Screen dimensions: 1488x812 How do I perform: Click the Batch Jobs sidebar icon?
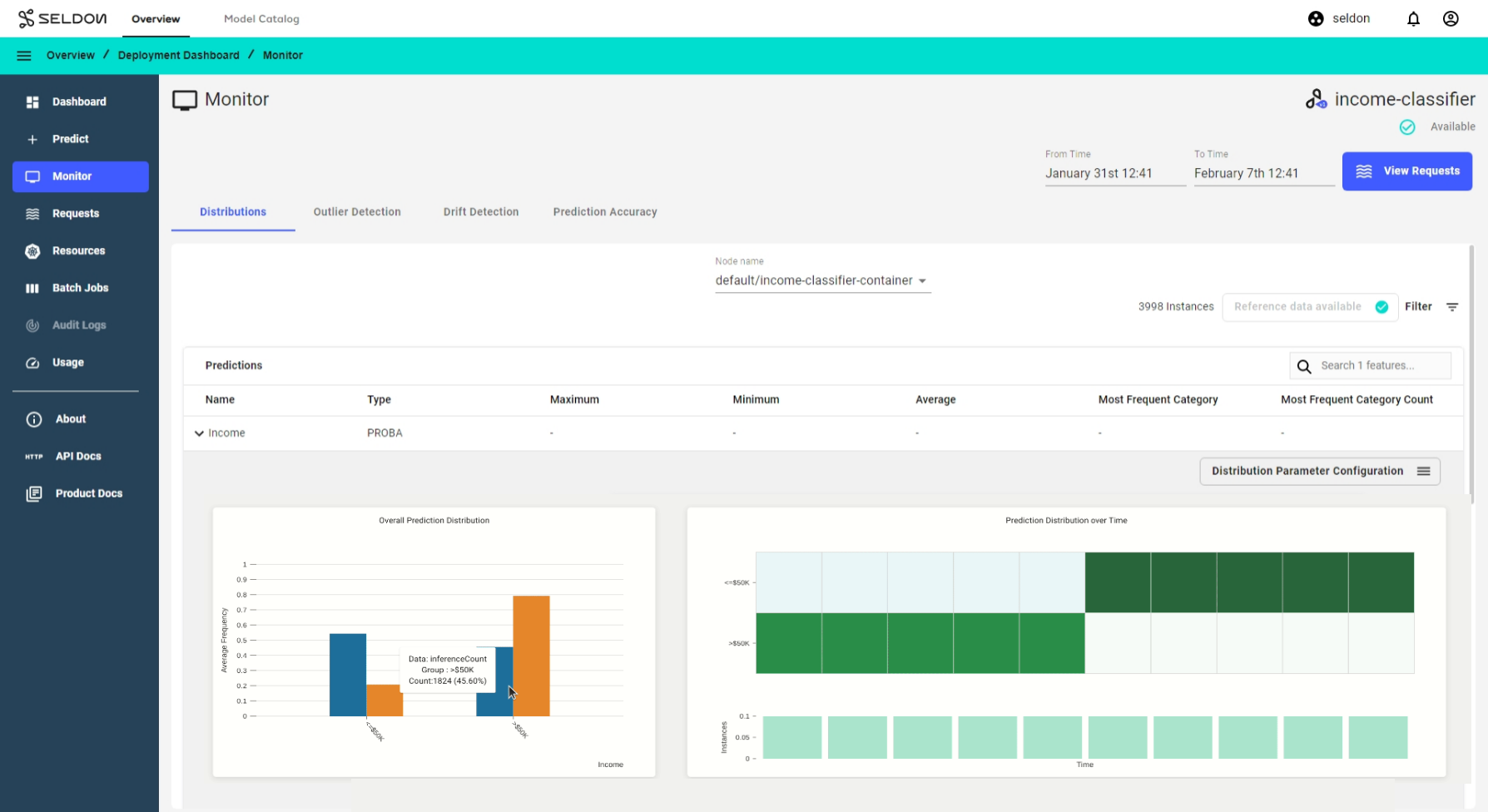32,289
